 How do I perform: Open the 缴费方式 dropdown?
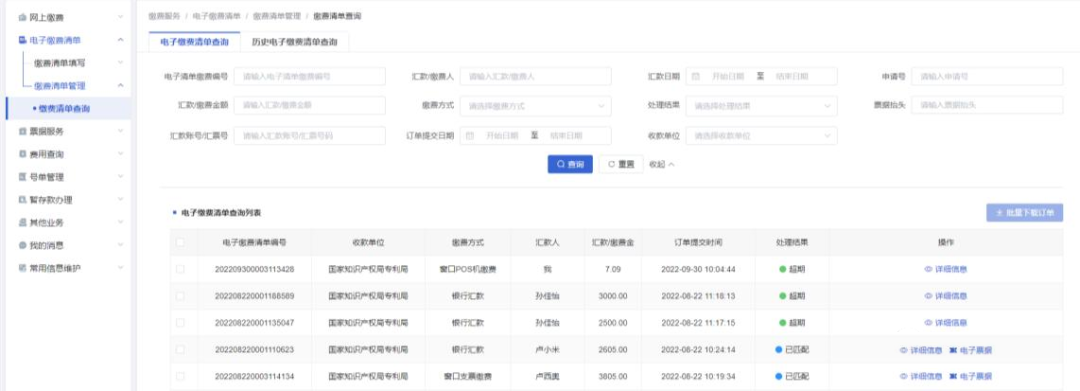(535, 106)
